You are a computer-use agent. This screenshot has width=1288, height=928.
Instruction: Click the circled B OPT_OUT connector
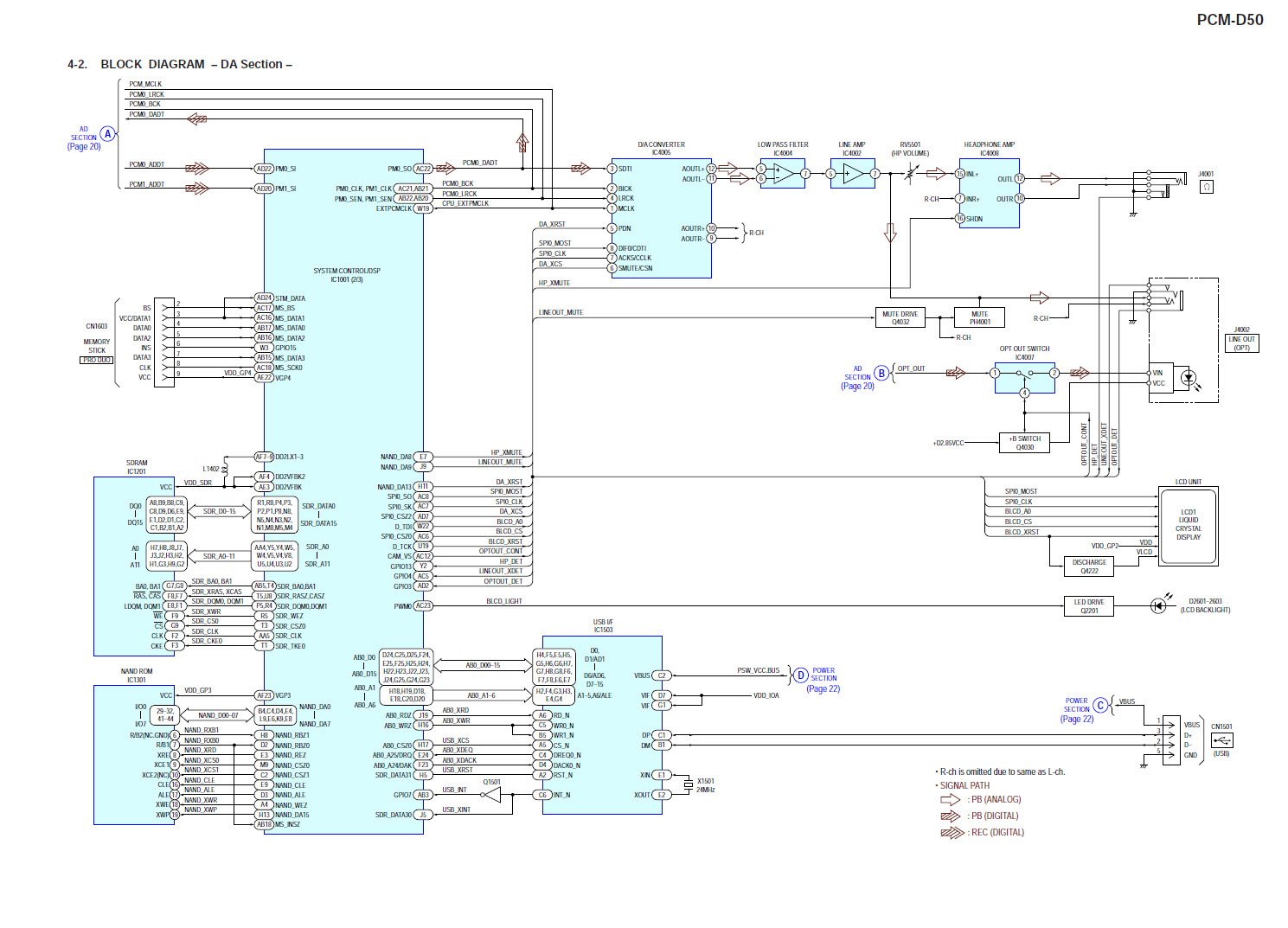click(881, 374)
